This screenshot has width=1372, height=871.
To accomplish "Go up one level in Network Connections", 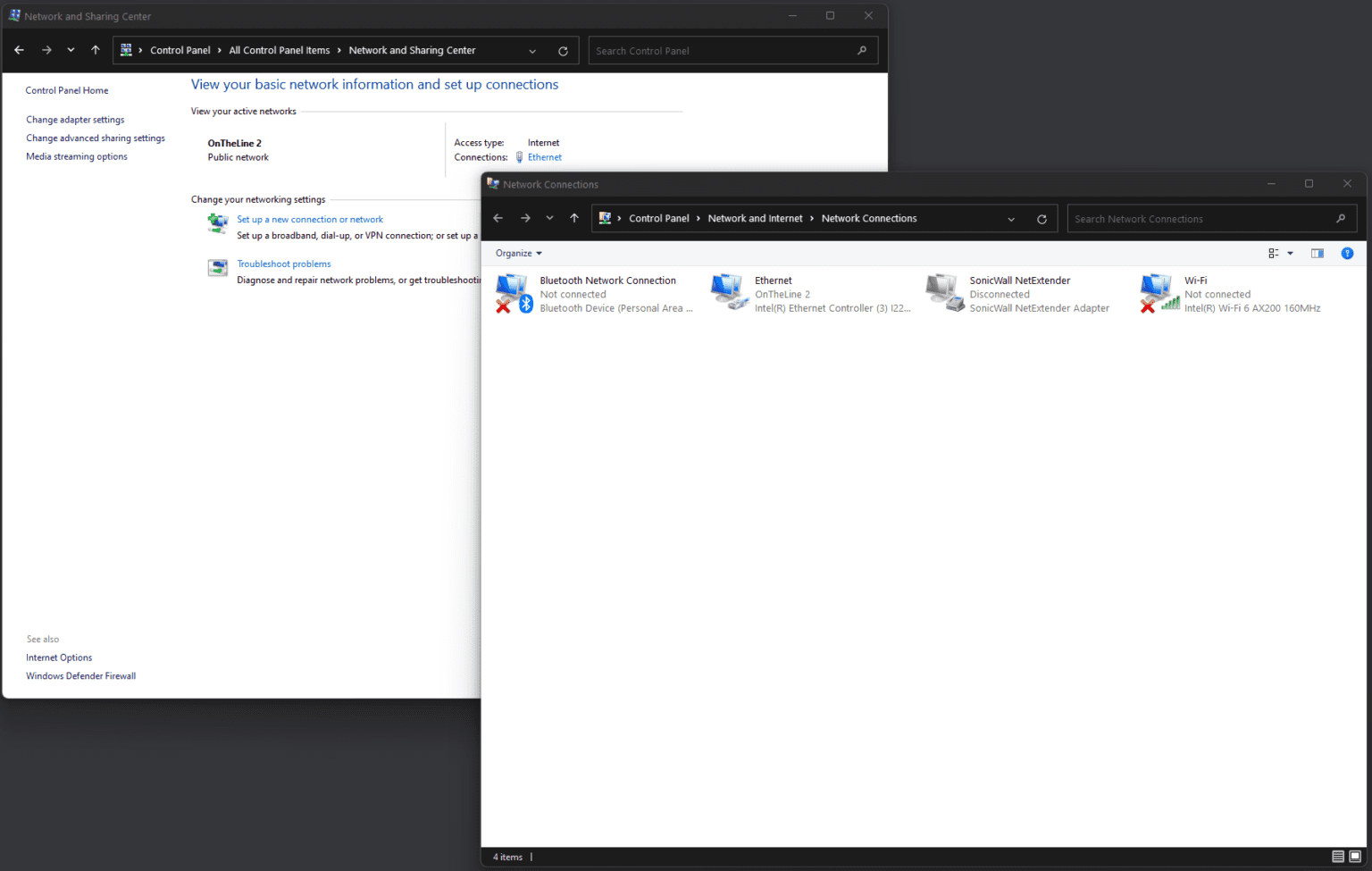I will point(574,219).
